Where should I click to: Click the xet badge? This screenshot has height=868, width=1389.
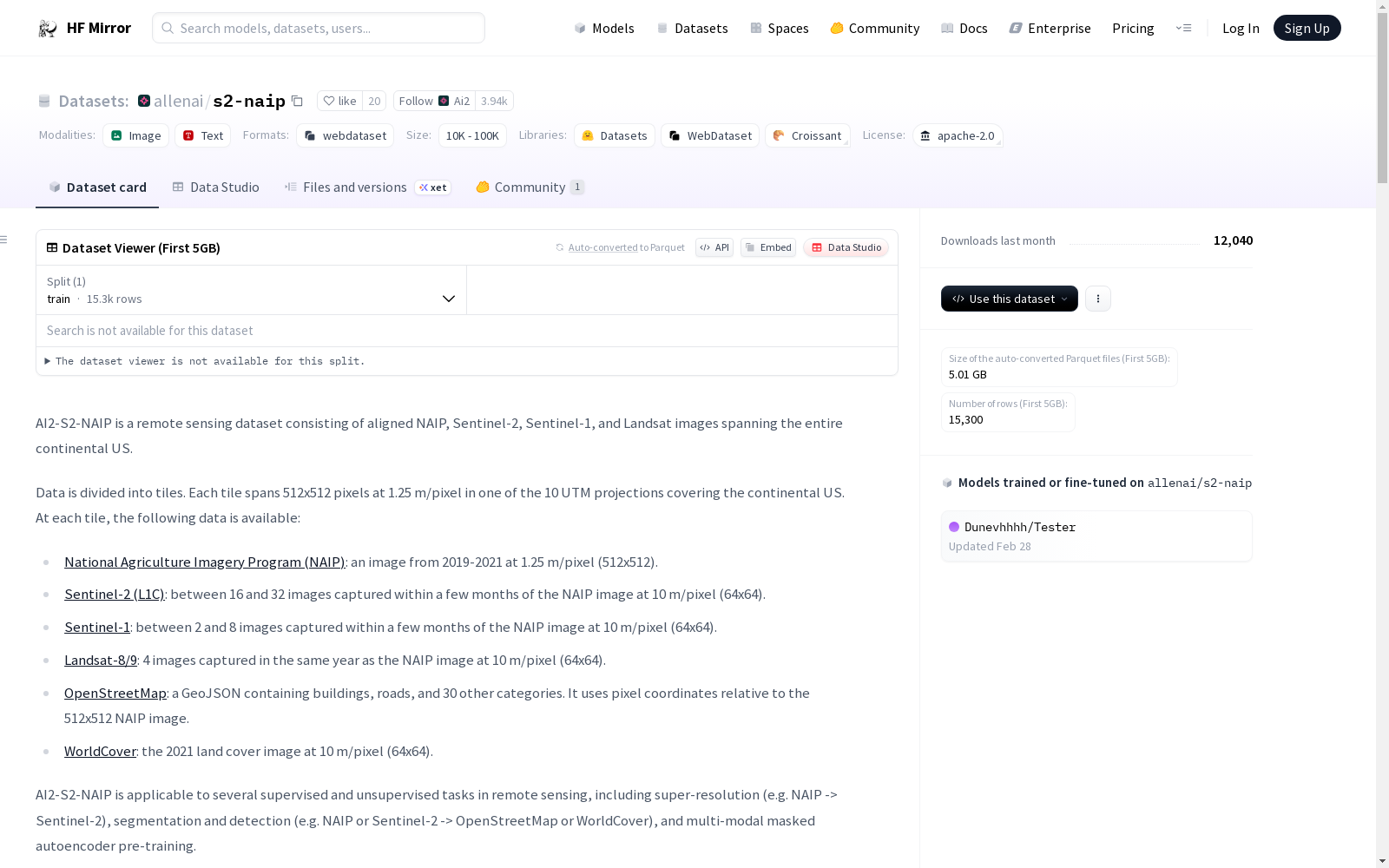(x=433, y=187)
